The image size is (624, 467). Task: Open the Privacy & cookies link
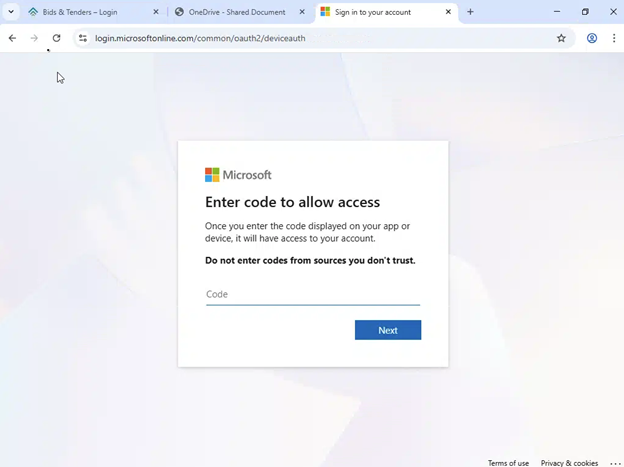point(569,463)
